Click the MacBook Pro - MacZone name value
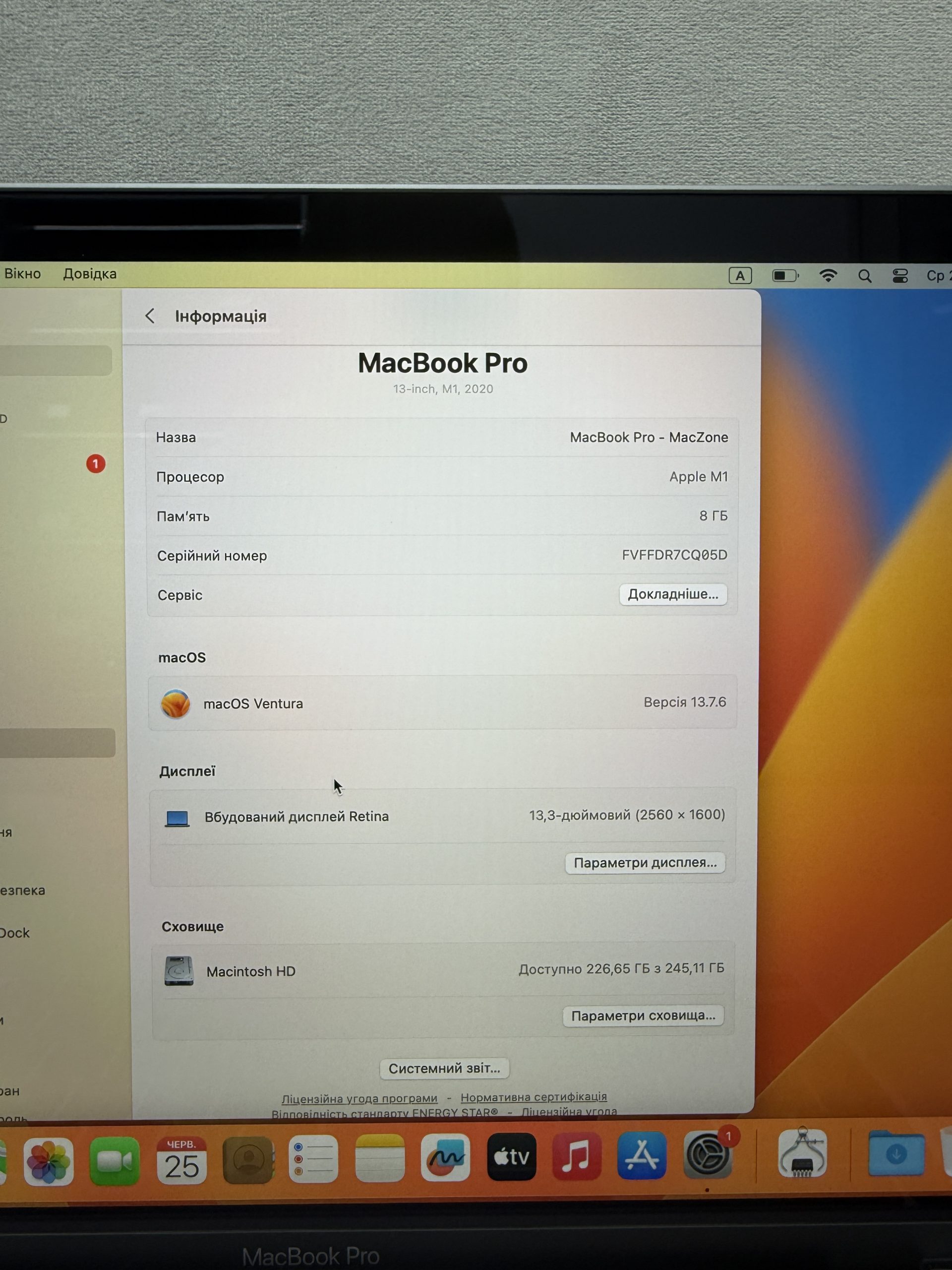 pyautogui.click(x=649, y=438)
